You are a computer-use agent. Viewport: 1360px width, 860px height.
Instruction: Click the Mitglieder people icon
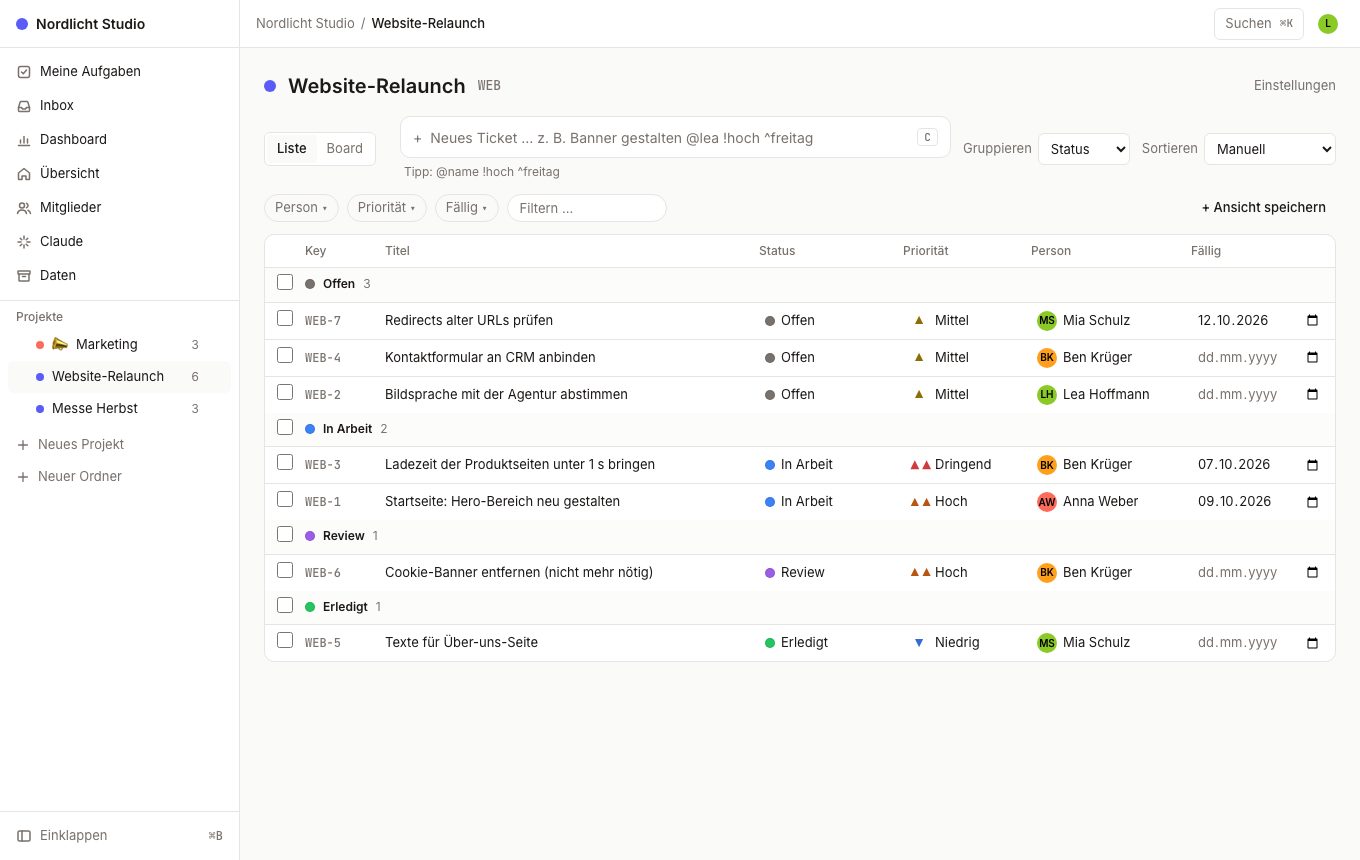click(24, 208)
